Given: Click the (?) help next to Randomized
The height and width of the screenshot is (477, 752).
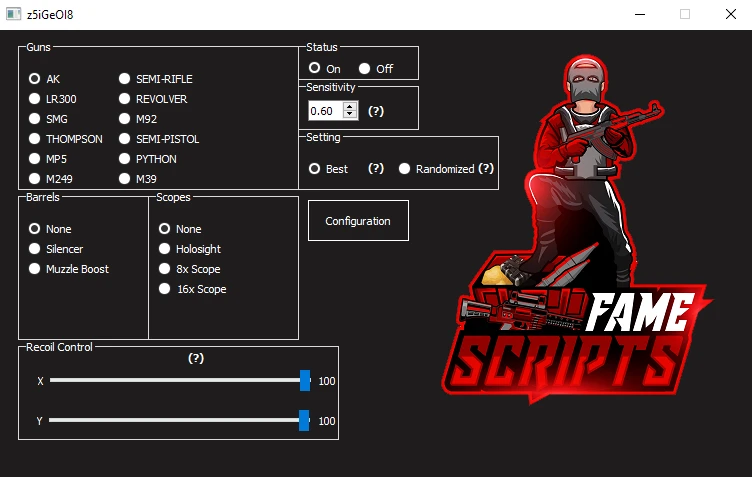Looking at the screenshot, I should pyautogui.click(x=486, y=168).
